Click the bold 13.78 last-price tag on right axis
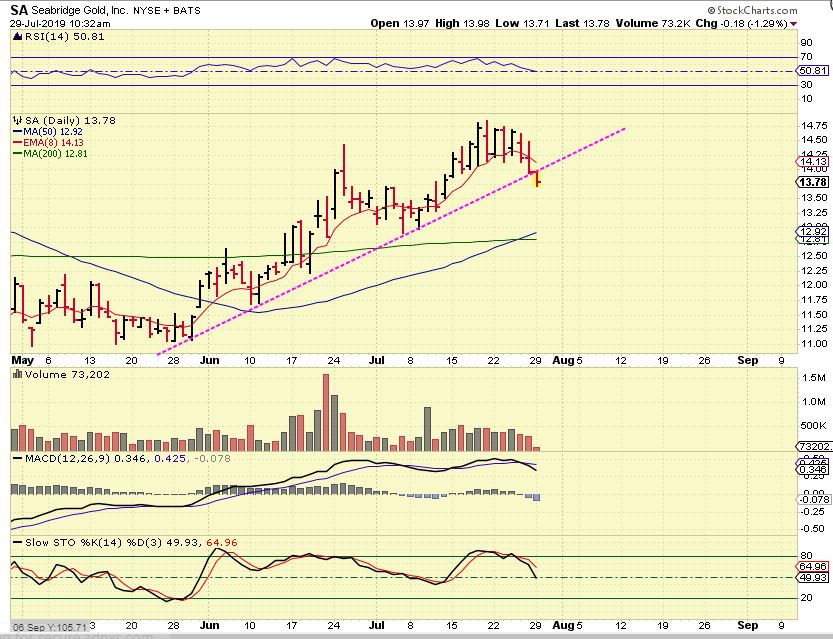 coord(812,182)
